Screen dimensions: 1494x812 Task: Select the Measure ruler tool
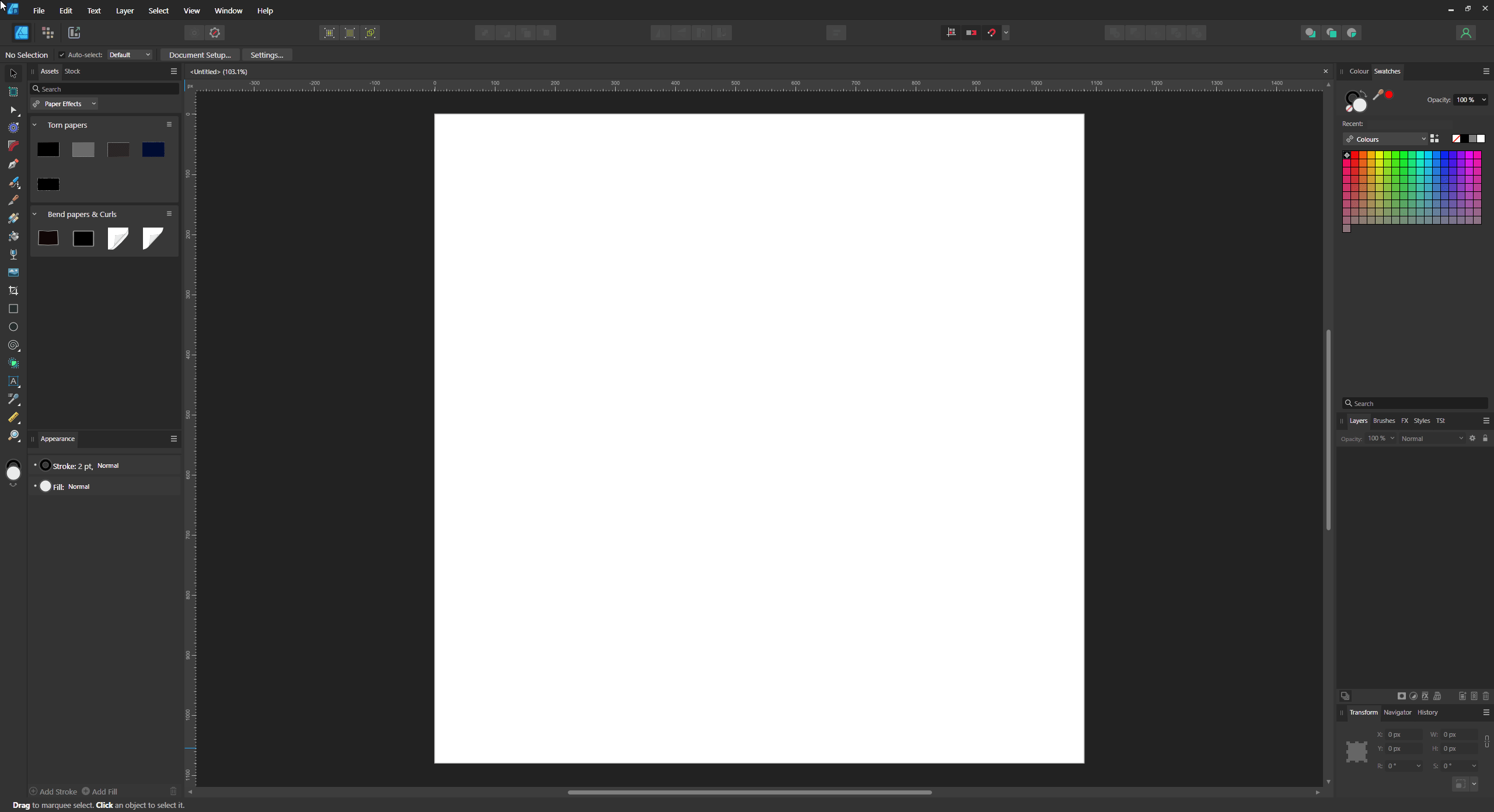(x=13, y=417)
